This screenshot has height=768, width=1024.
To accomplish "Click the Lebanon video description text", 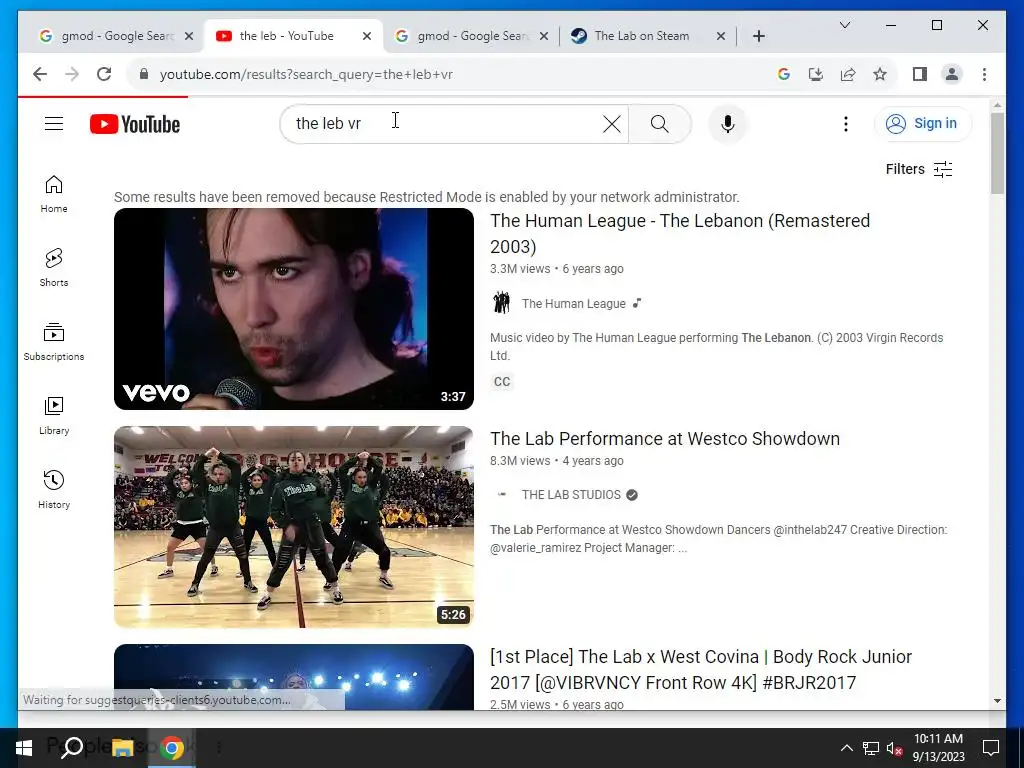I will (716, 347).
